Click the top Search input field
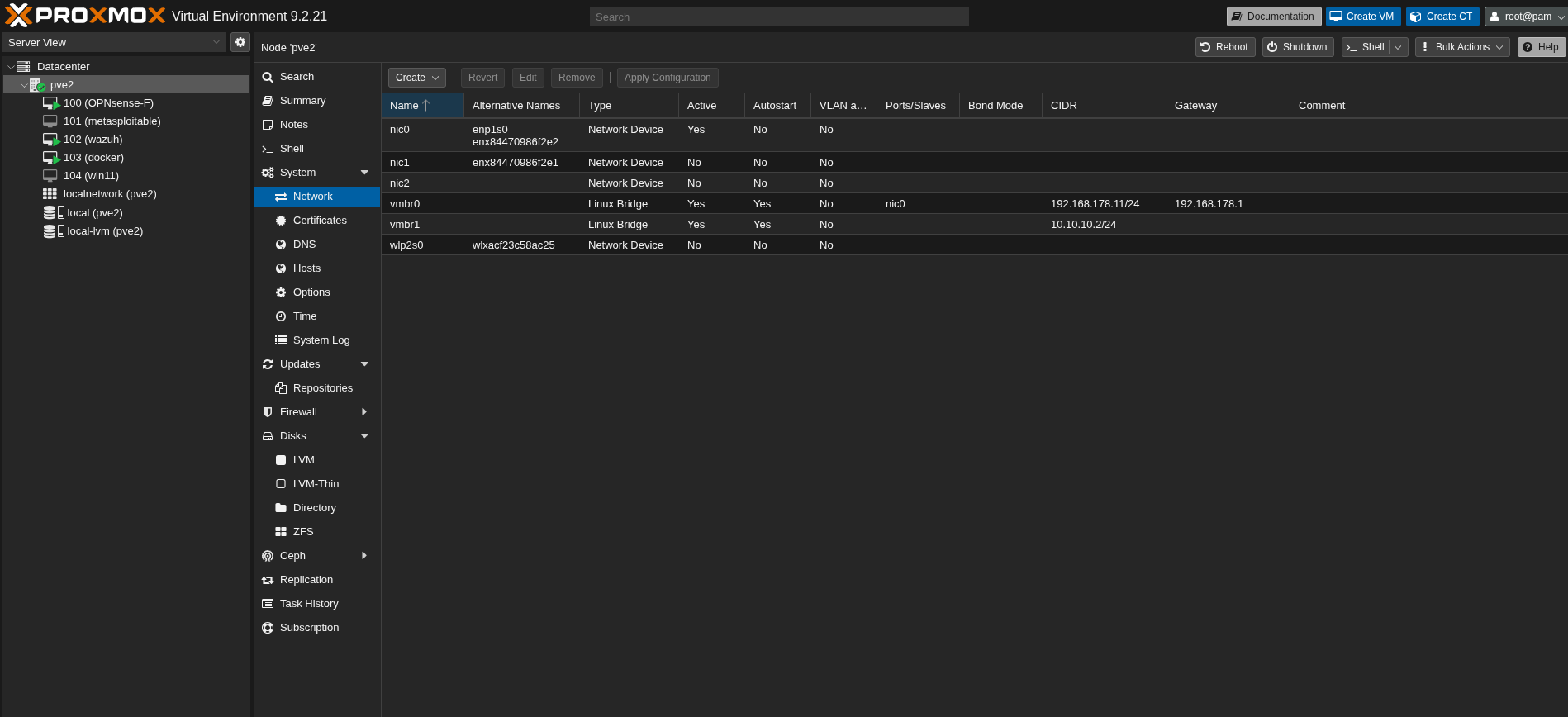 click(779, 17)
